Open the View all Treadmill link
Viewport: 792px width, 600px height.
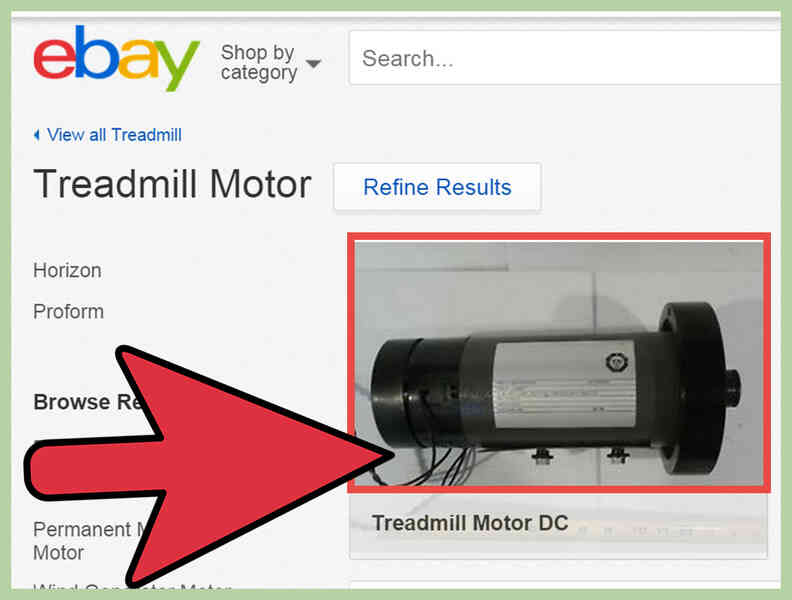coord(114,135)
